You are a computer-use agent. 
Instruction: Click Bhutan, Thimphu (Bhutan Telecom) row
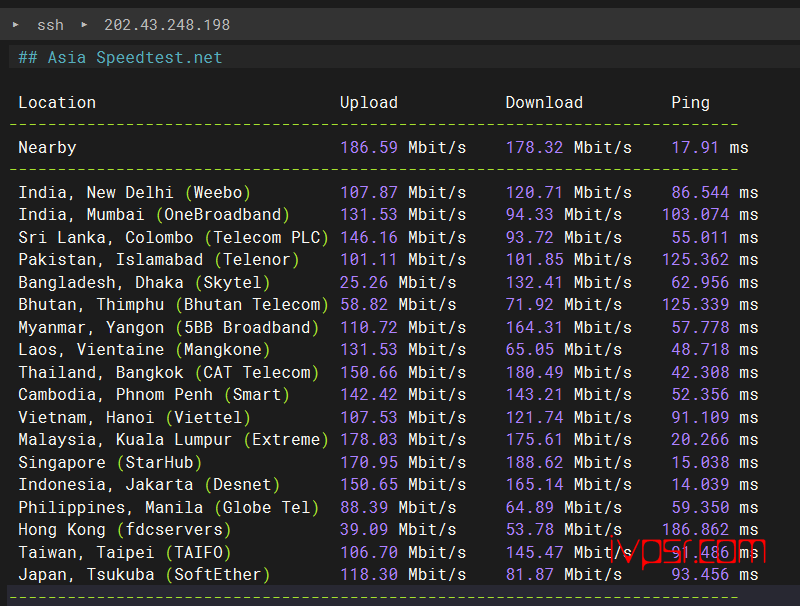(x=173, y=305)
